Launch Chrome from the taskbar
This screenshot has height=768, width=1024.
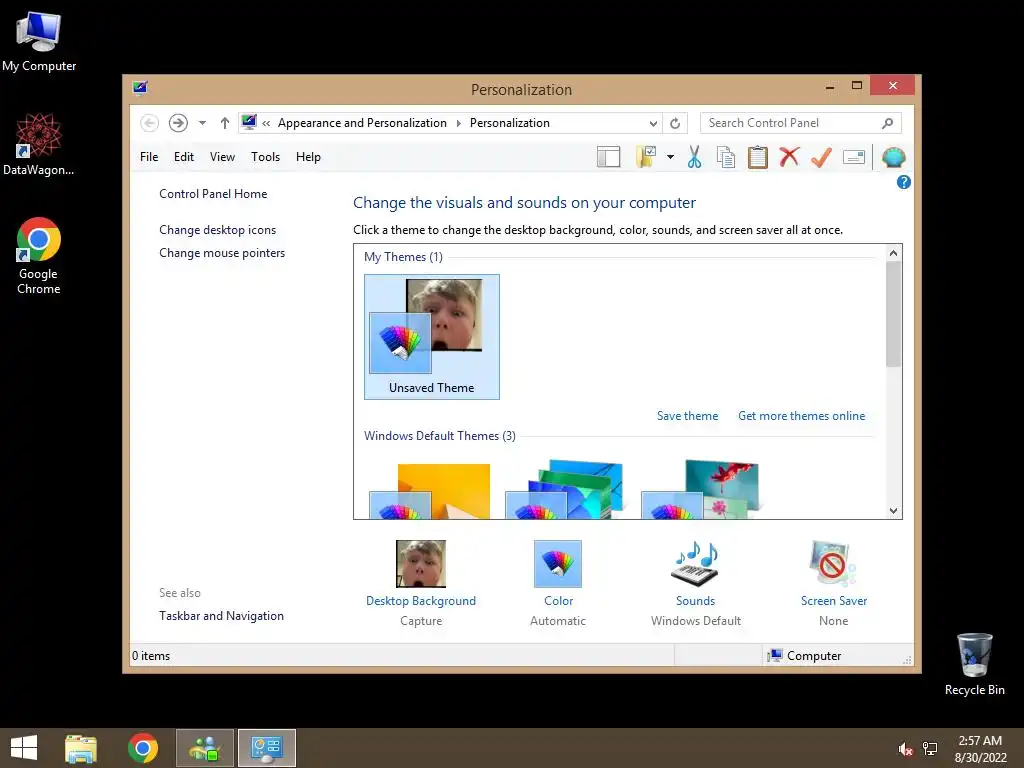[143, 748]
